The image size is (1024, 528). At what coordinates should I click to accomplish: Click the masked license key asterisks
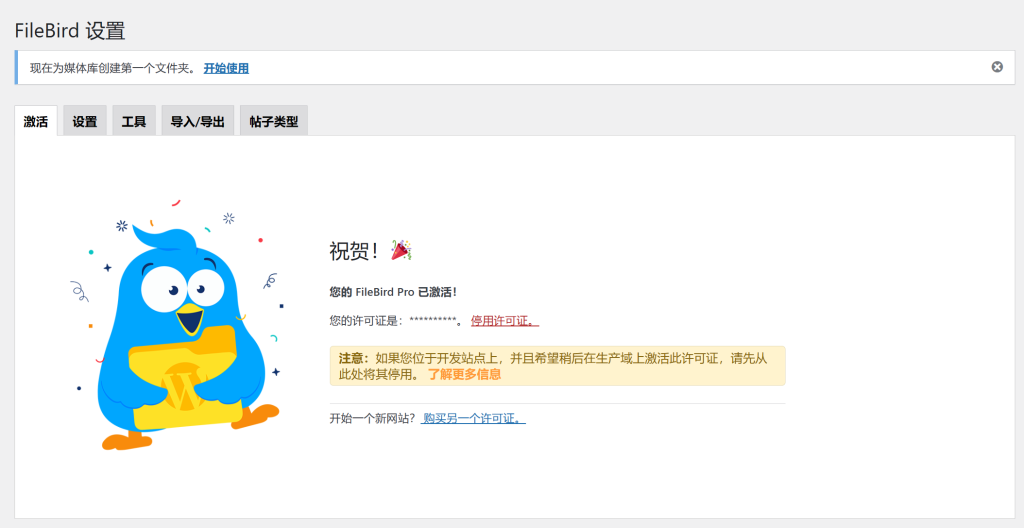point(432,320)
